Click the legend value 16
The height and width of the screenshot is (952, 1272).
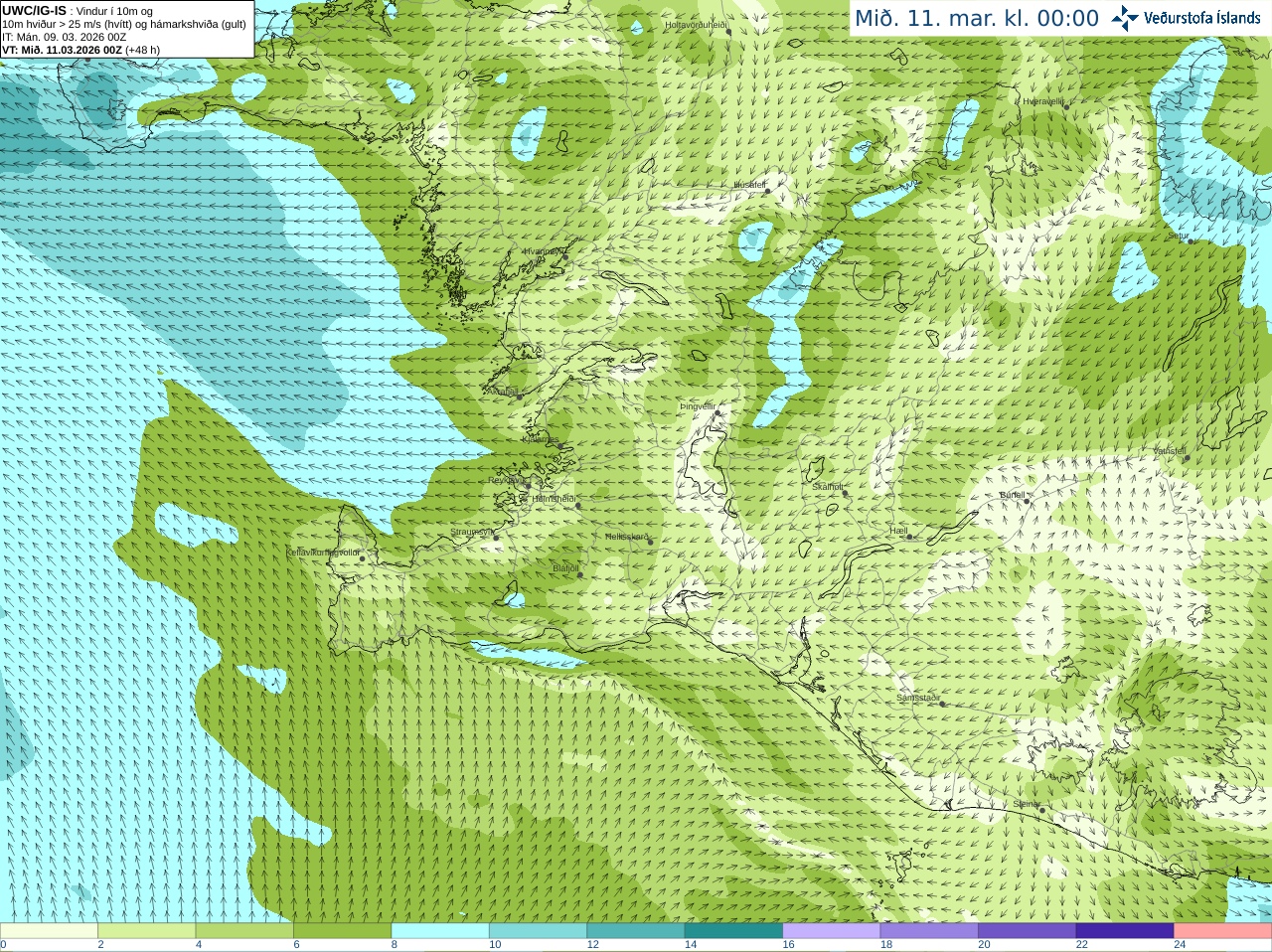pos(788,945)
